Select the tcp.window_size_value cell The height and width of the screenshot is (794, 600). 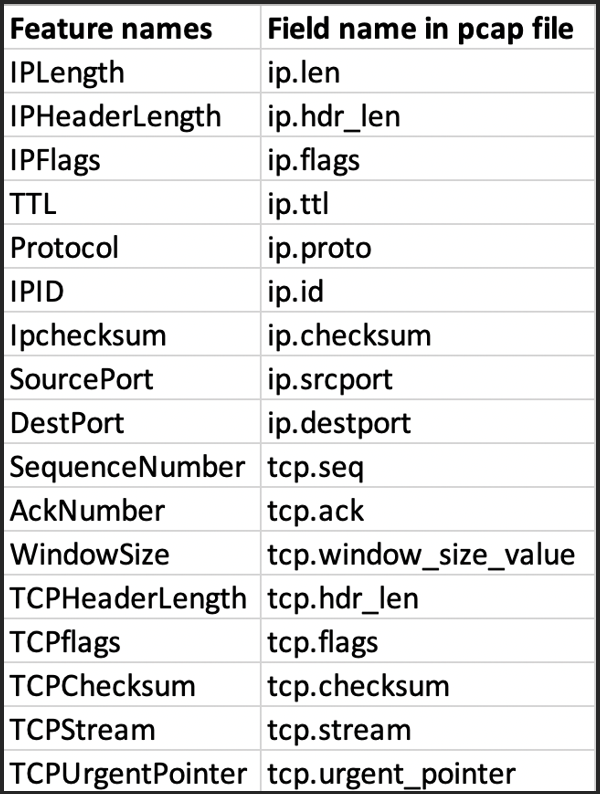pos(428,553)
